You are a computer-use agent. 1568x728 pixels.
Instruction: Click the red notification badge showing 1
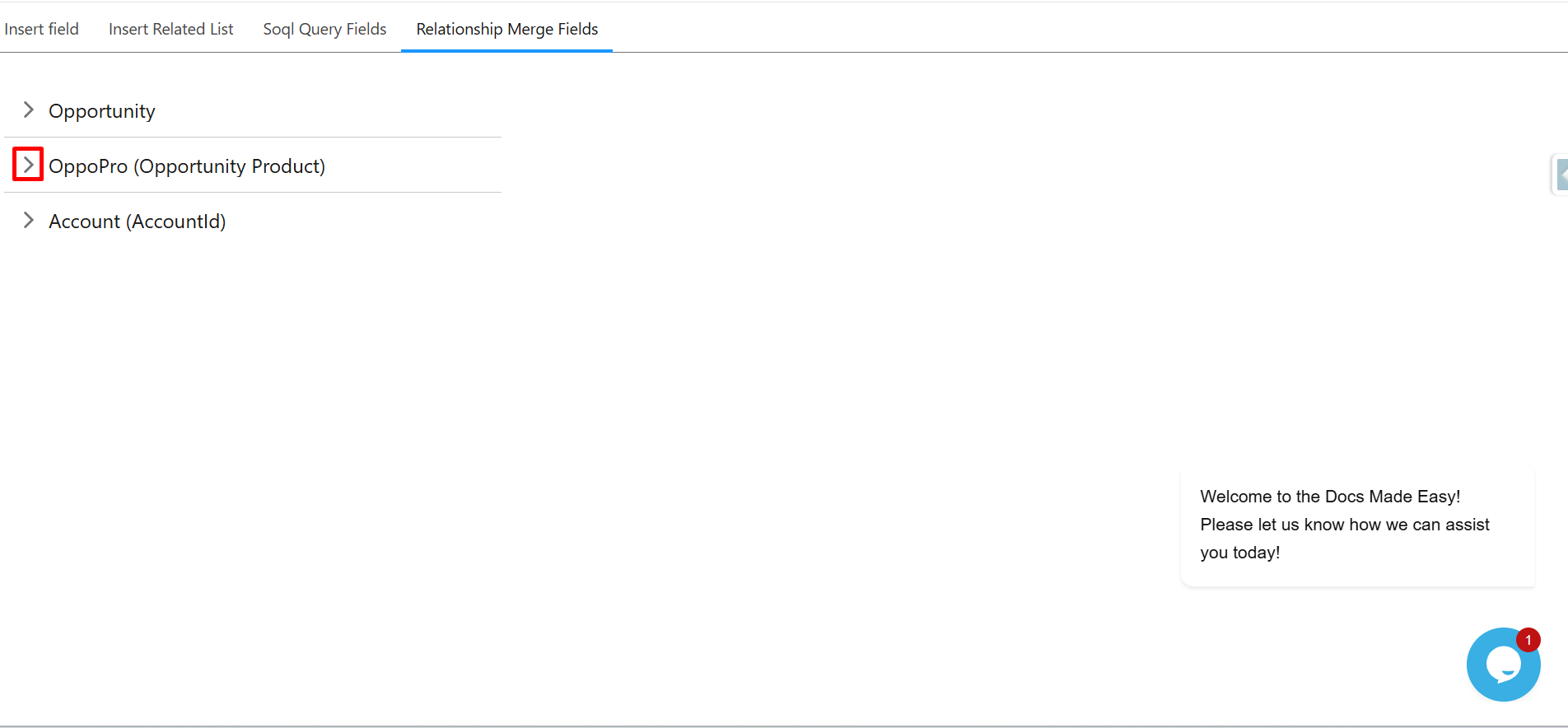[x=1528, y=640]
